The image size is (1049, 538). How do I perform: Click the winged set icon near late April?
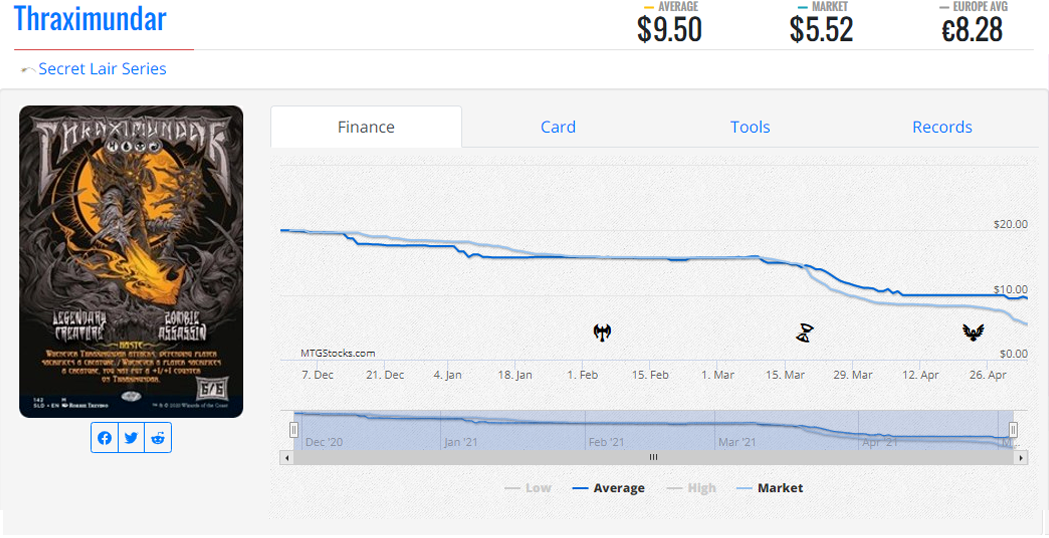click(973, 332)
